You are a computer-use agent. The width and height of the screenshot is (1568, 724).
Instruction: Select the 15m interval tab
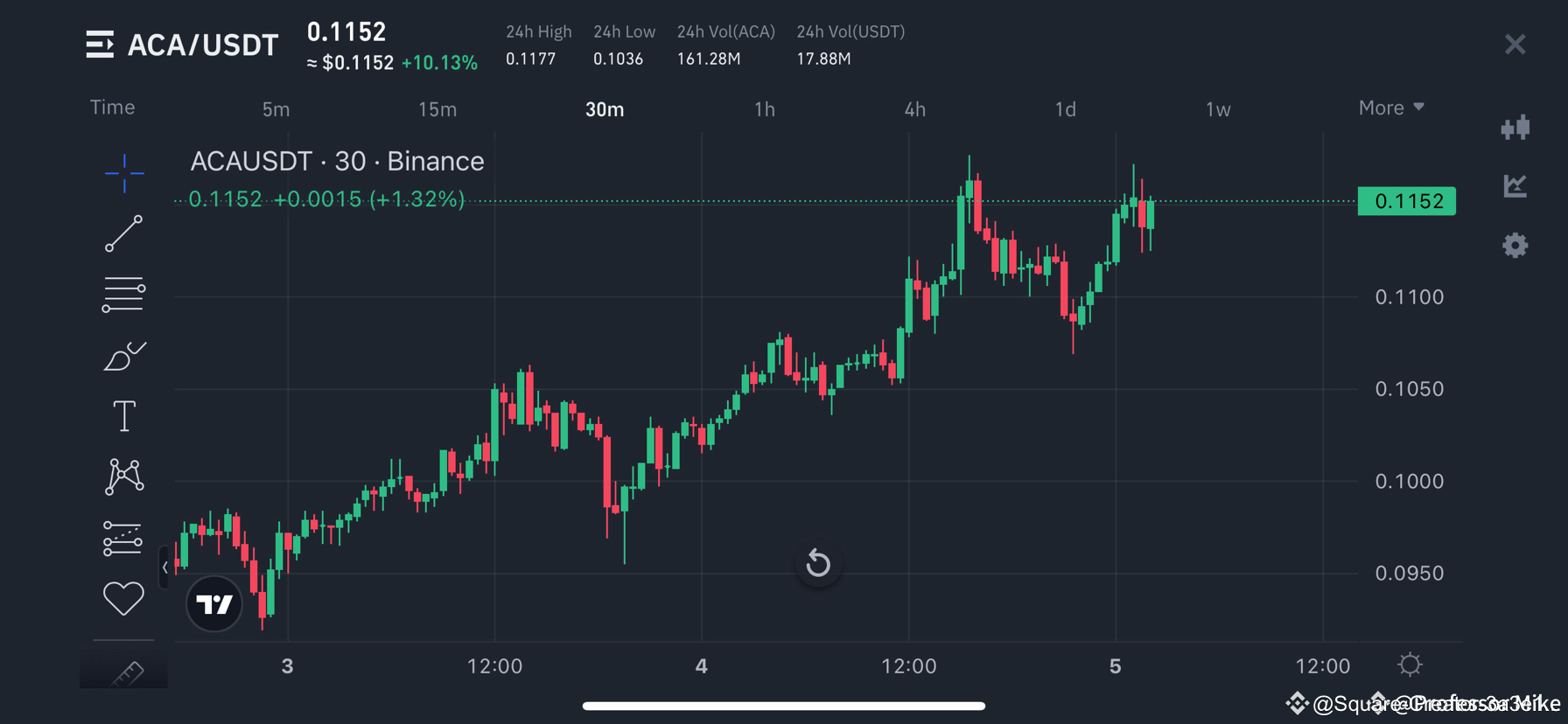click(x=437, y=109)
